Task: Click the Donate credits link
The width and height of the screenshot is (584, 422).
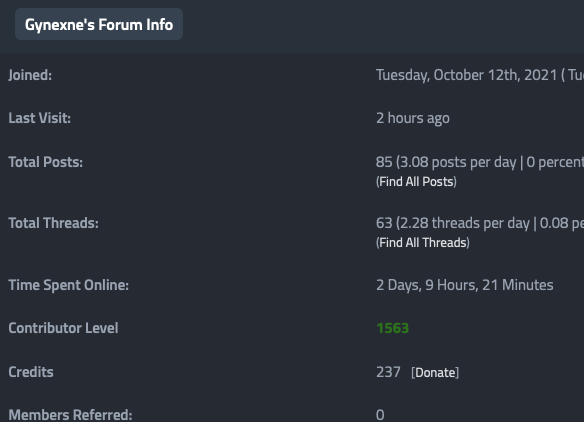Action: point(435,372)
